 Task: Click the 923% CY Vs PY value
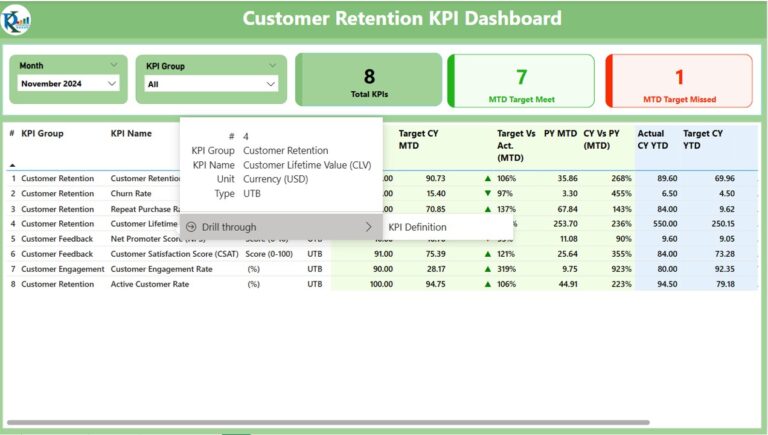tap(621, 269)
